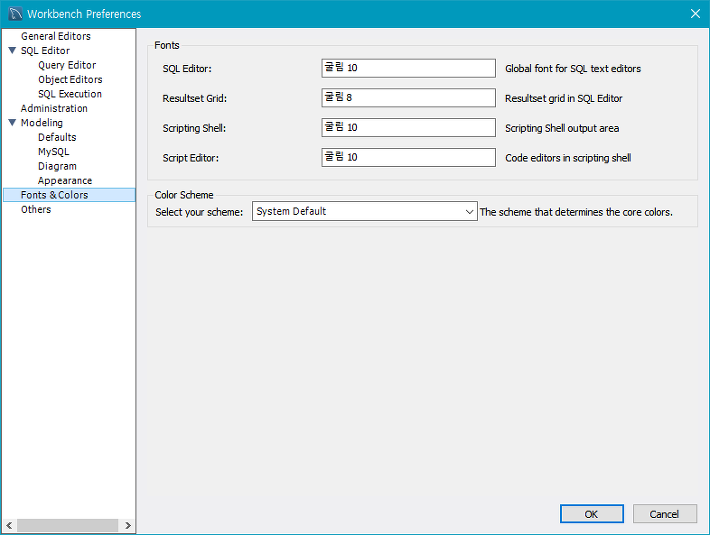Click 'Global font for SQL text editors' description
This screenshot has height=535, width=710.
pos(573,68)
